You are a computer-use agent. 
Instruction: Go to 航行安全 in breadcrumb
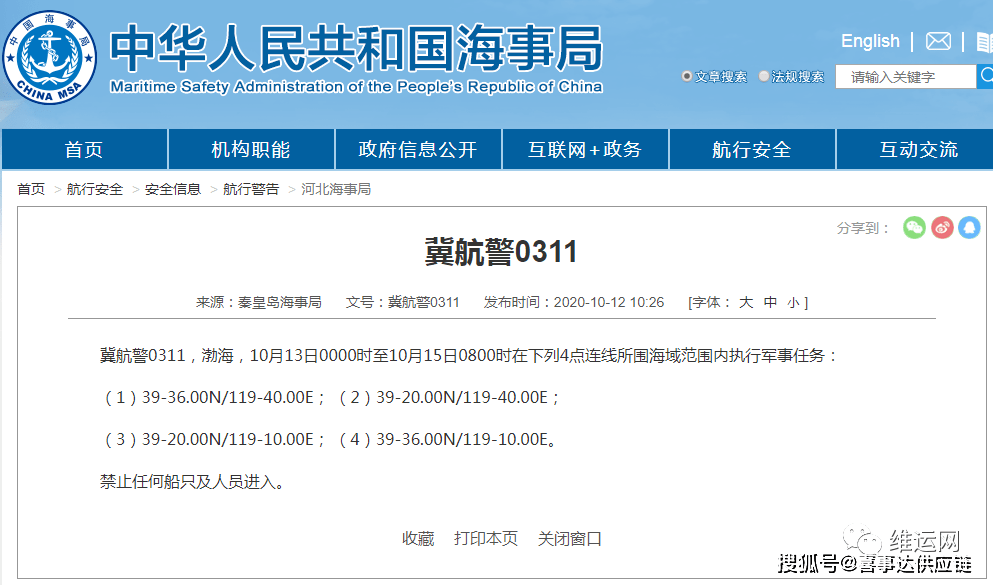(x=94, y=189)
